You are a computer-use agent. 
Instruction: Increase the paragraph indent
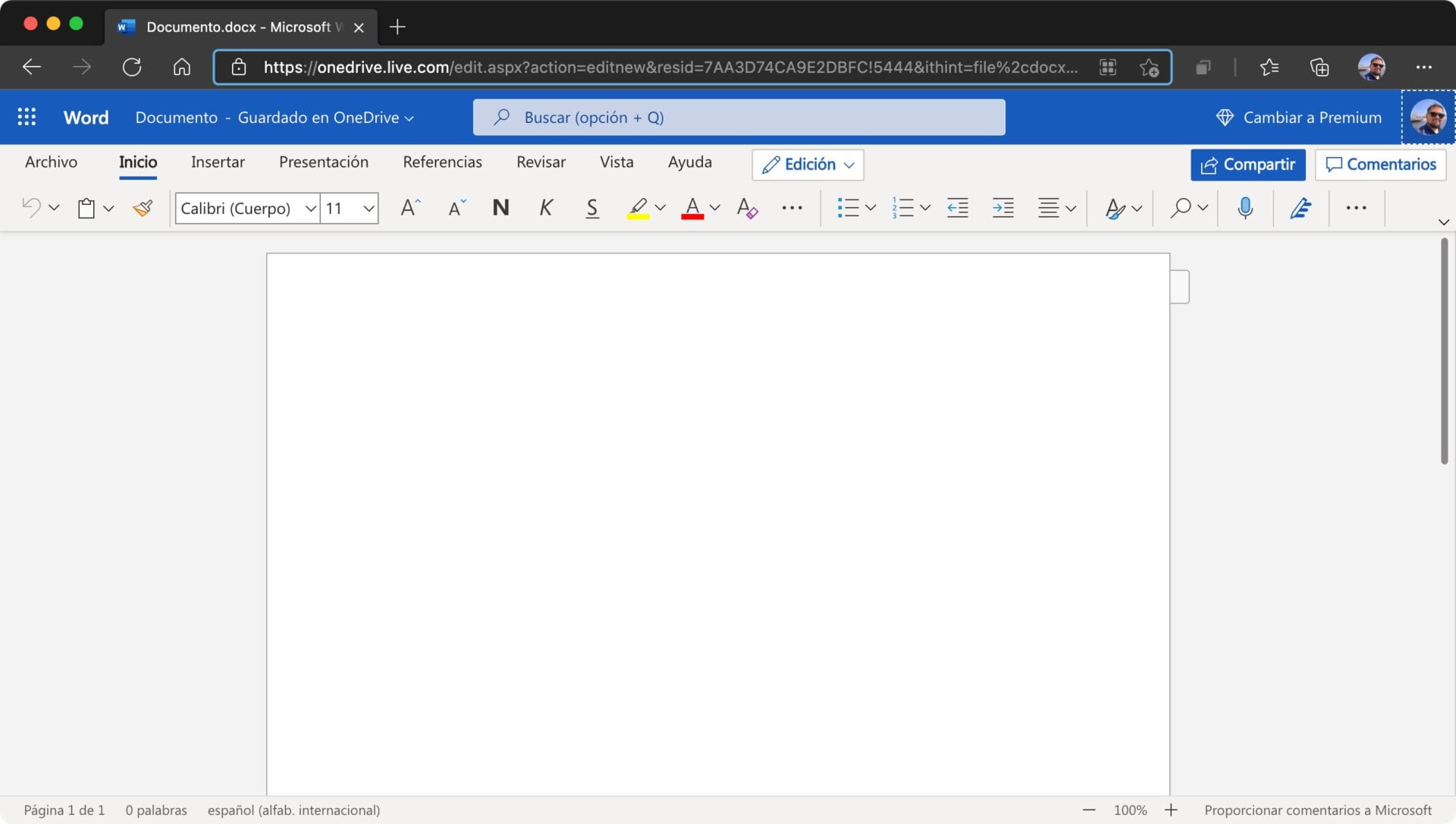[x=1003, y=208]
